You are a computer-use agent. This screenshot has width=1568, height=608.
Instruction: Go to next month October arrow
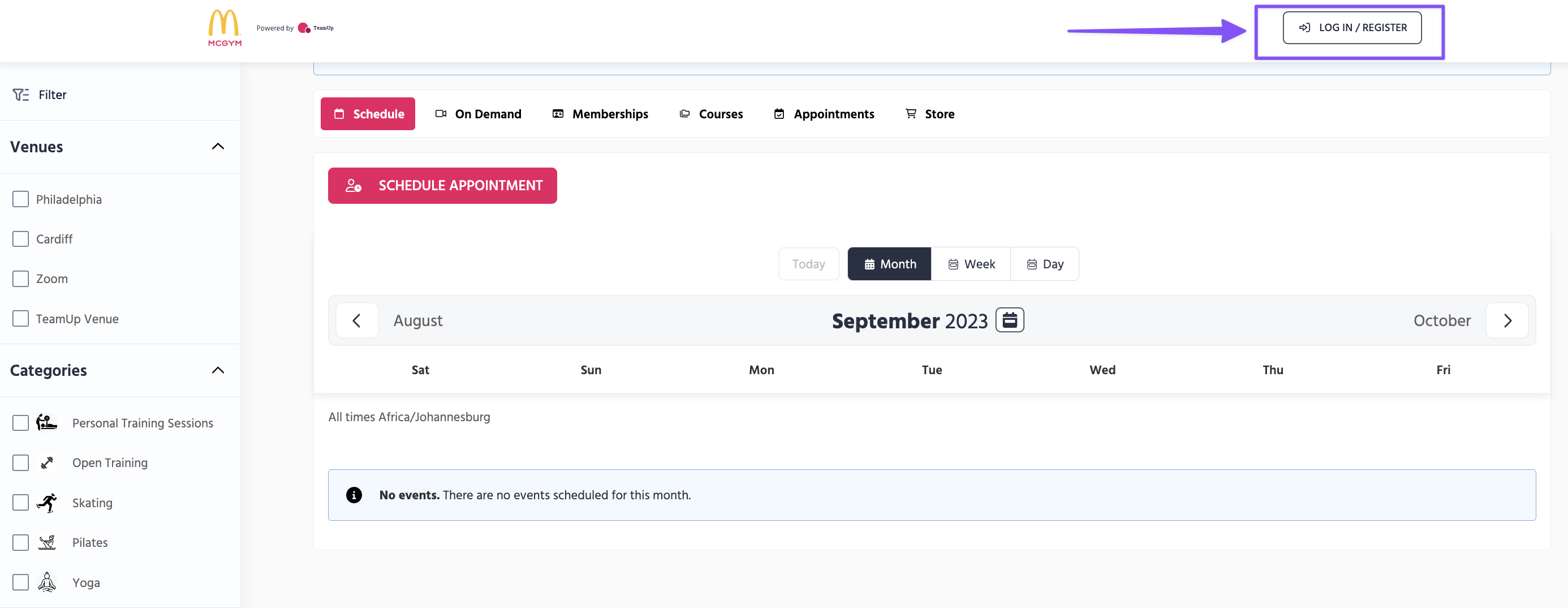1507,320
